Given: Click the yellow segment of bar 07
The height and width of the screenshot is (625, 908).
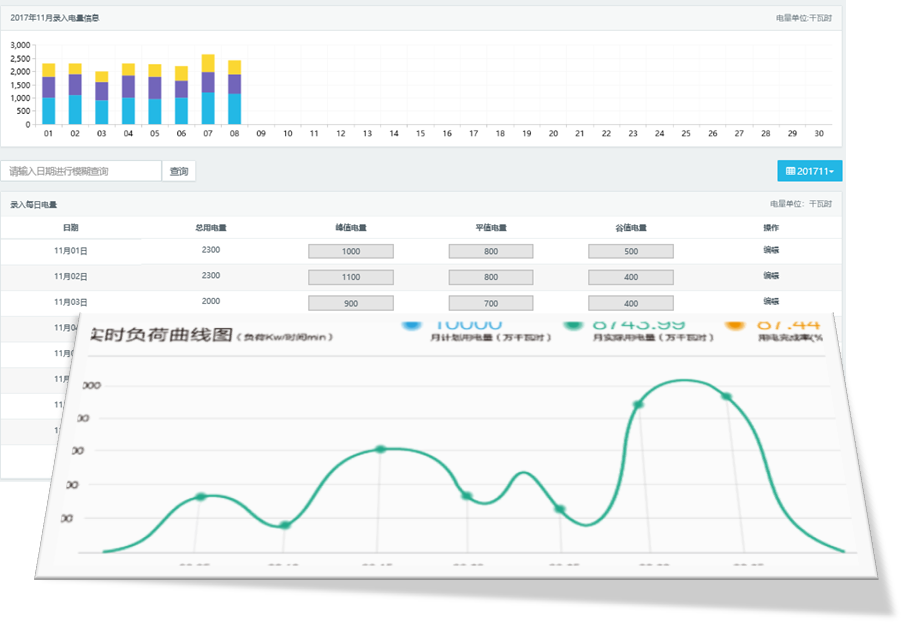Looking at the screenshot, I should [x=208, y=63].
